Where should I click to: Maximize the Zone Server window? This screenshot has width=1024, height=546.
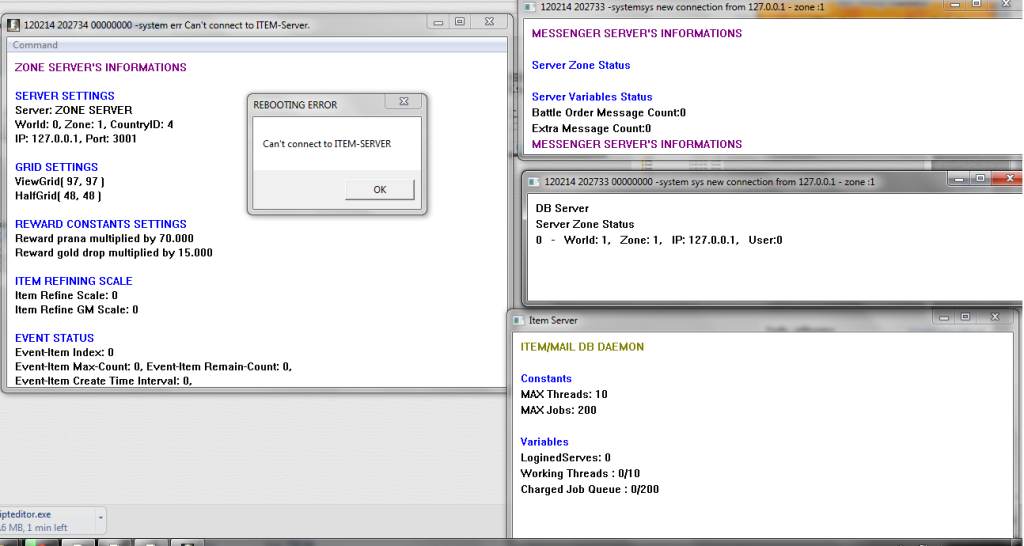pos(459,22)
